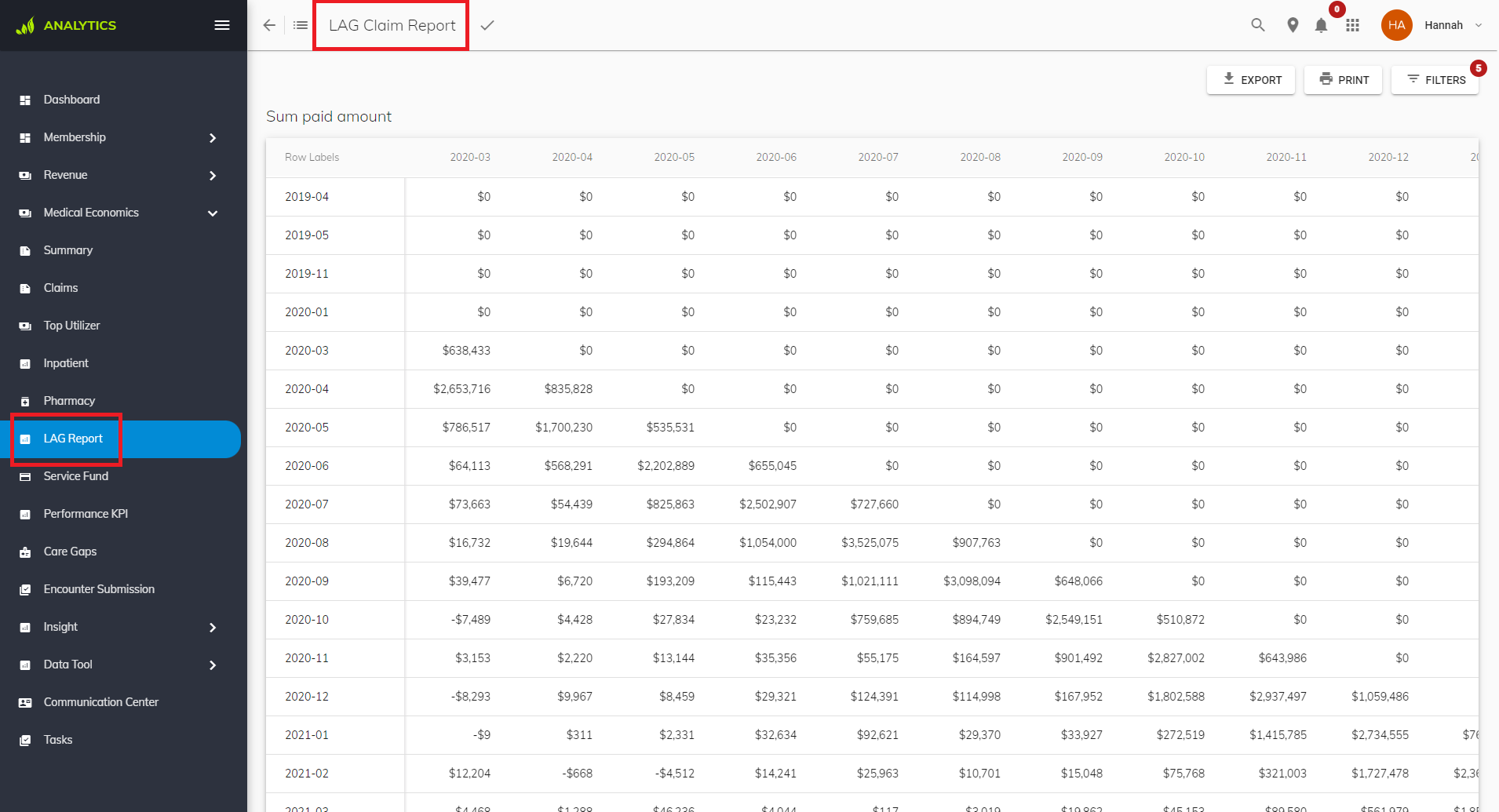This screenshot has height=812, width=1499.
Task: Click the Tasks sidebar icon
Action: point(25,740)
